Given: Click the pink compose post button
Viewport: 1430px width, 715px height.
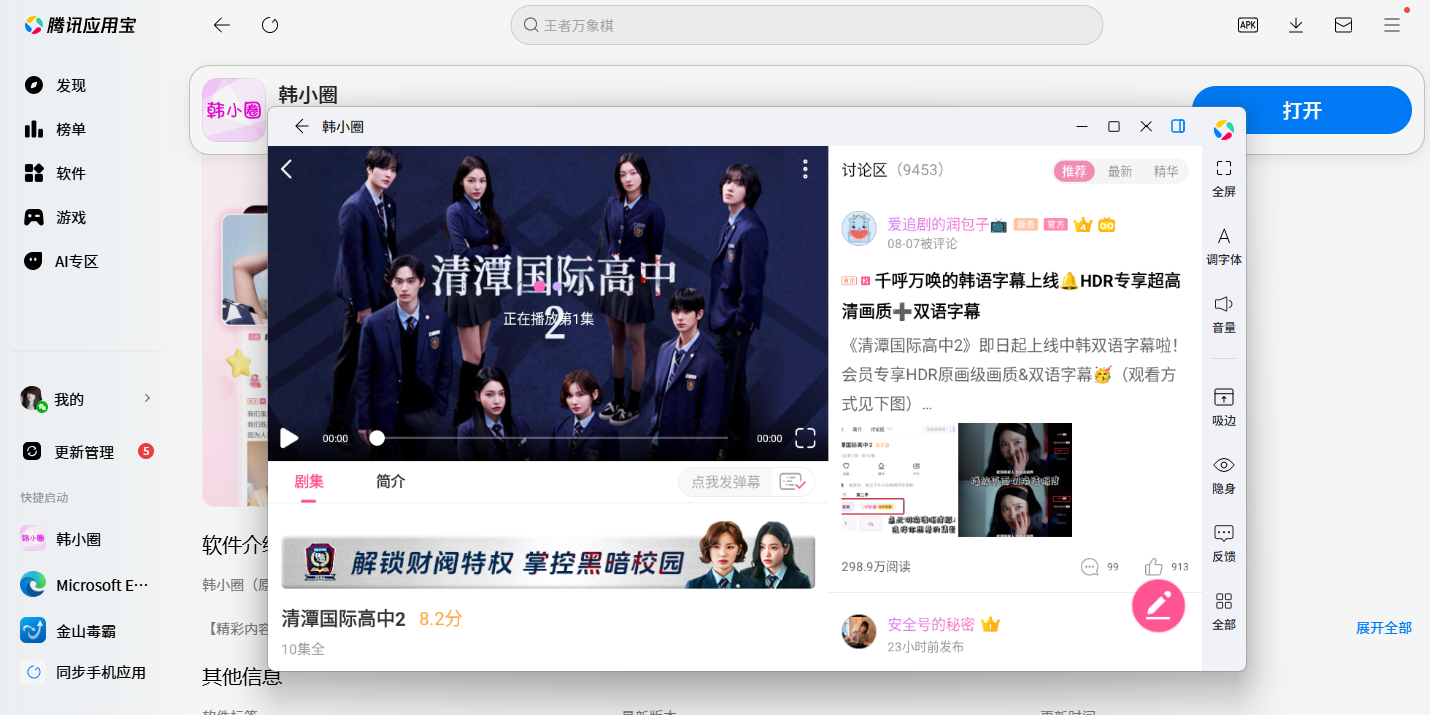Looking at the screenshot, I should 1158,606.
